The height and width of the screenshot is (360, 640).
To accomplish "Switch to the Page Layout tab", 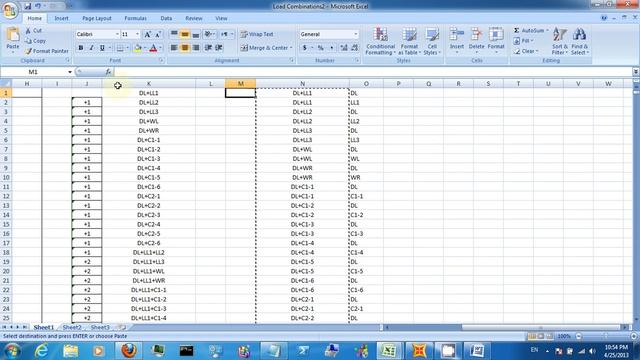I will click(97, 18).
